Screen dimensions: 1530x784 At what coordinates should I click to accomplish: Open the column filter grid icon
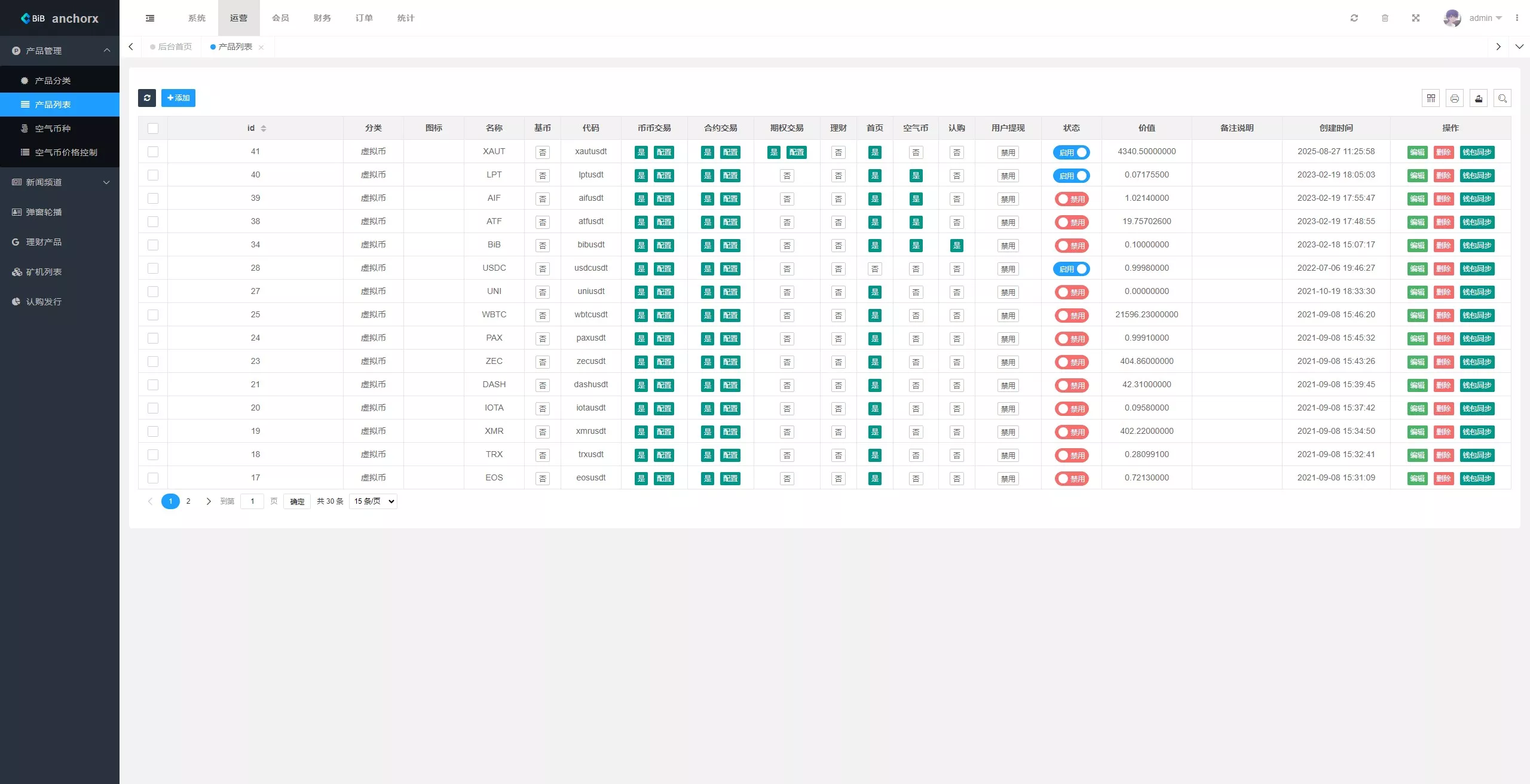point(1431,99)
